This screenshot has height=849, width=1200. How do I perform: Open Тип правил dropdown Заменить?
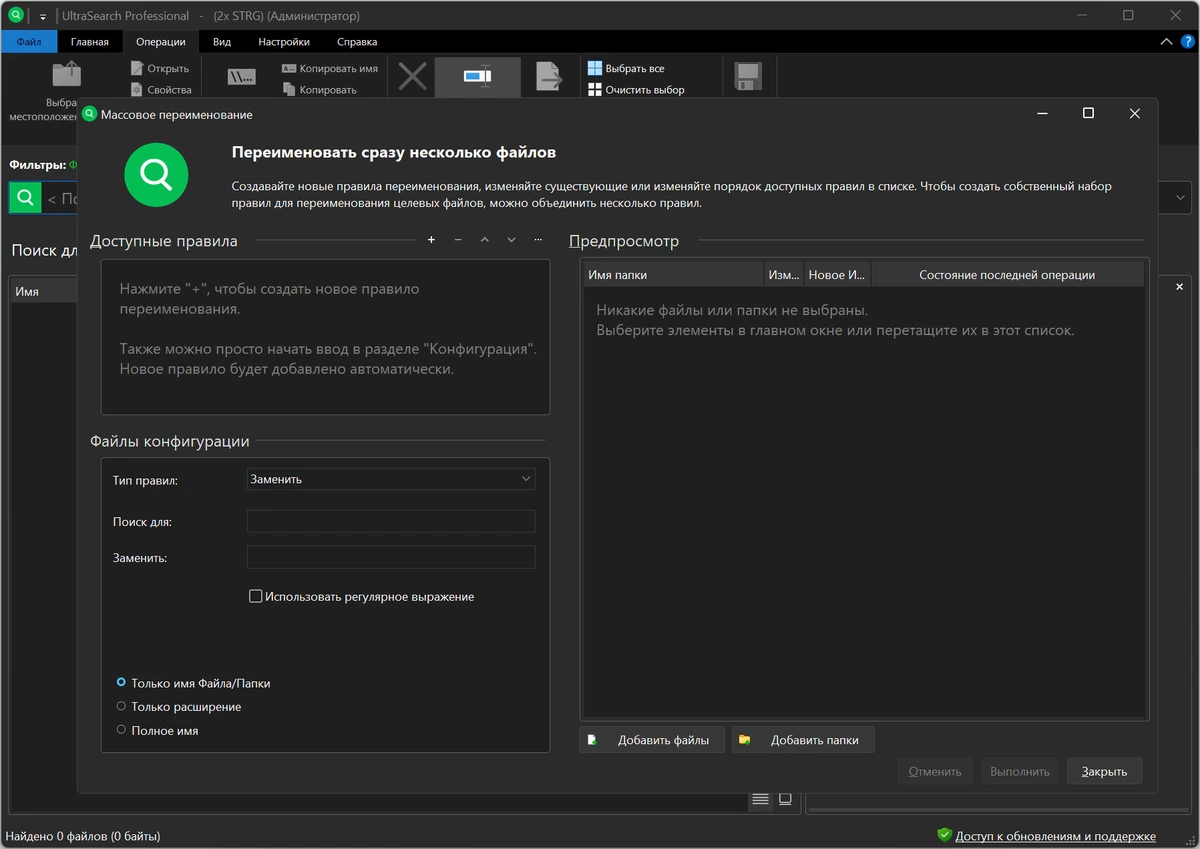tap(391, 479)
